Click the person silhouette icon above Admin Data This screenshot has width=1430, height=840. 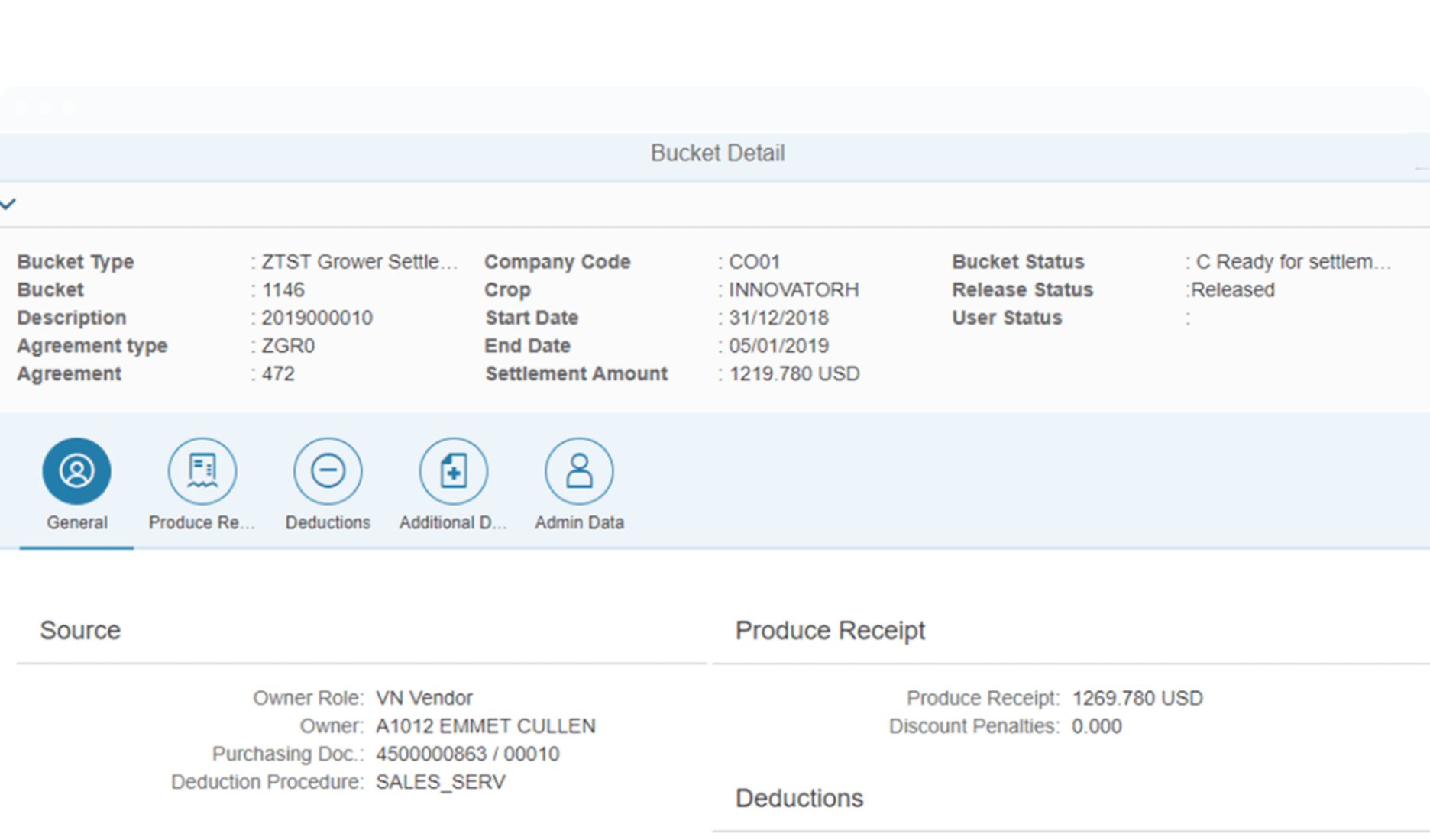(578, 470)
